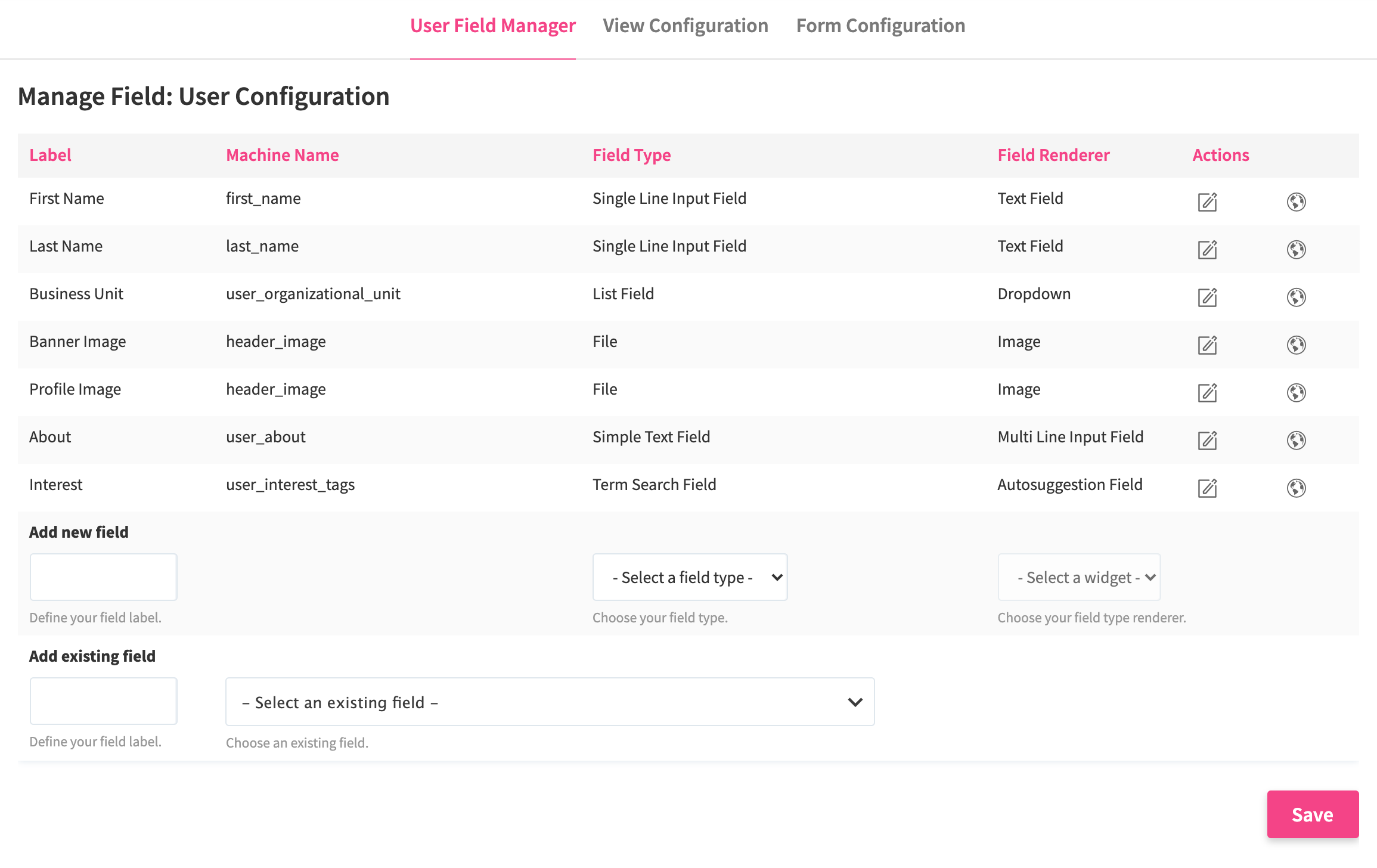Screen dimensions: 1377x868
Task: Open the Select a widget dropdown
Action: (x=1079, y=577)
